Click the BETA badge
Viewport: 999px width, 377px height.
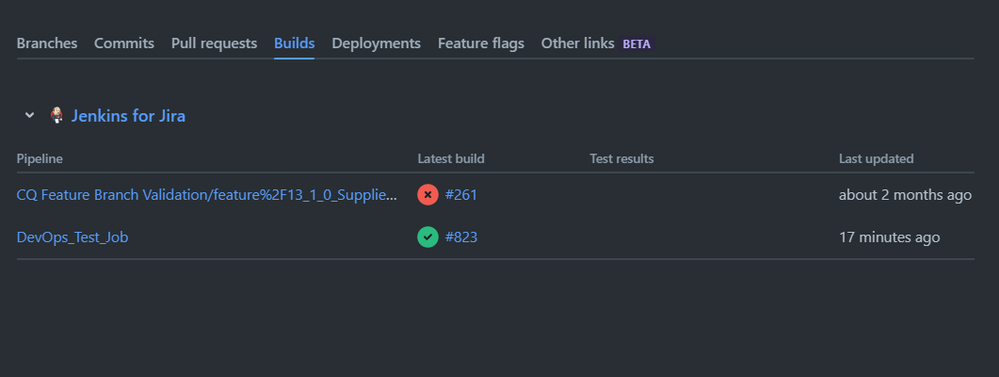click(x=636, y=44)
